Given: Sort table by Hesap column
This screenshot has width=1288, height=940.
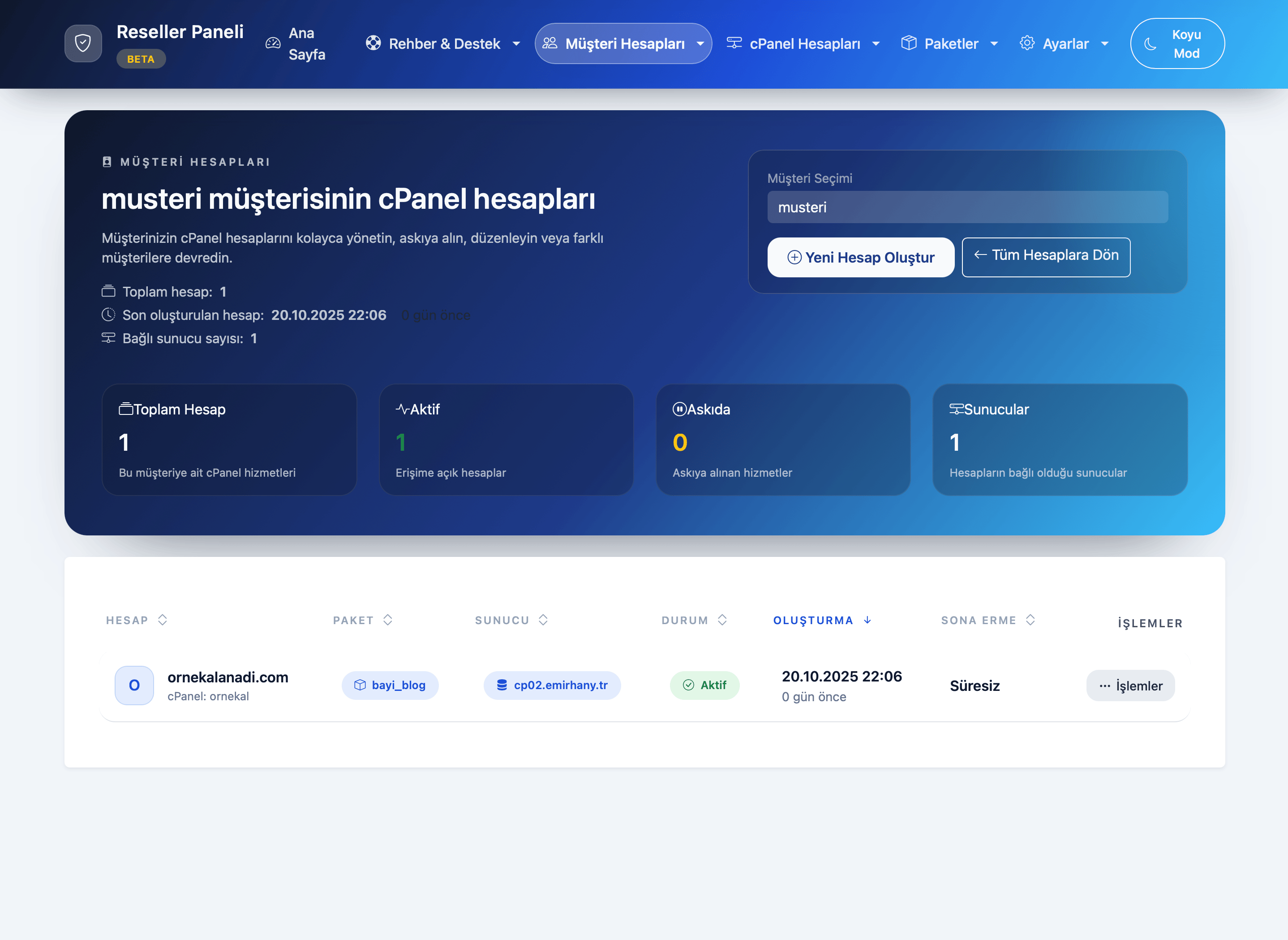Looking at the screenshot, I should click(137, 620).
